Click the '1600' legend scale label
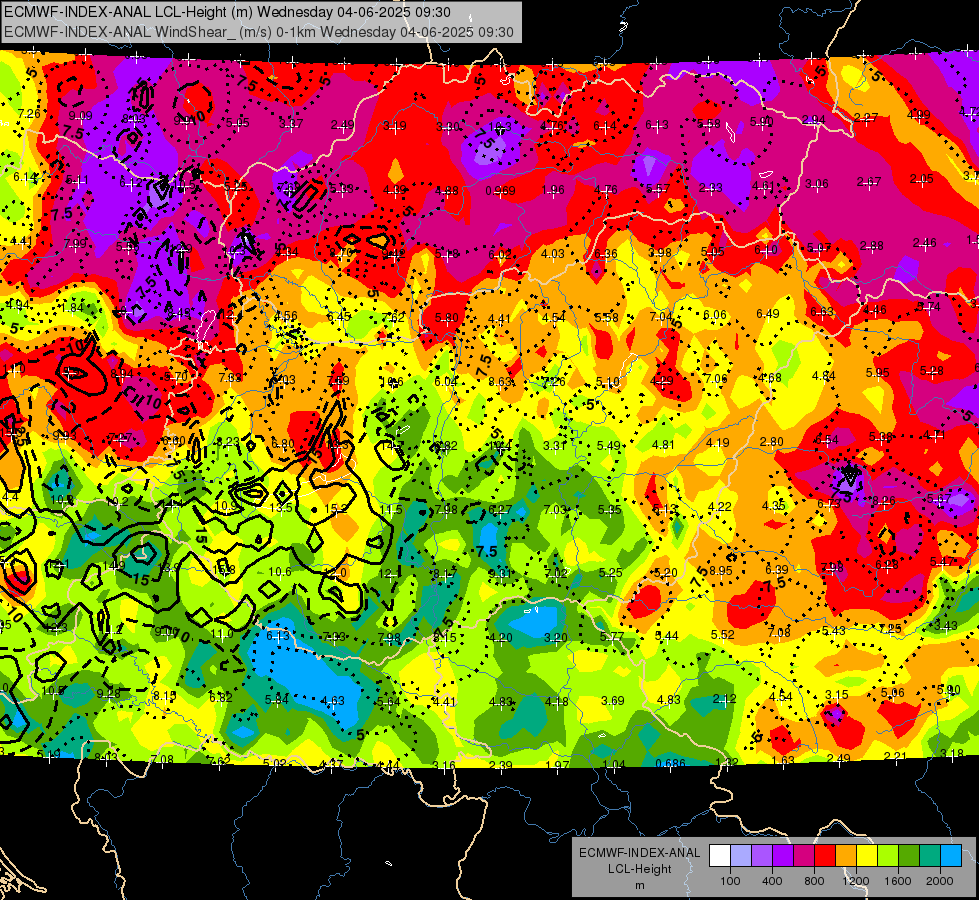979x900 pixels. click(x=898, y=881)
